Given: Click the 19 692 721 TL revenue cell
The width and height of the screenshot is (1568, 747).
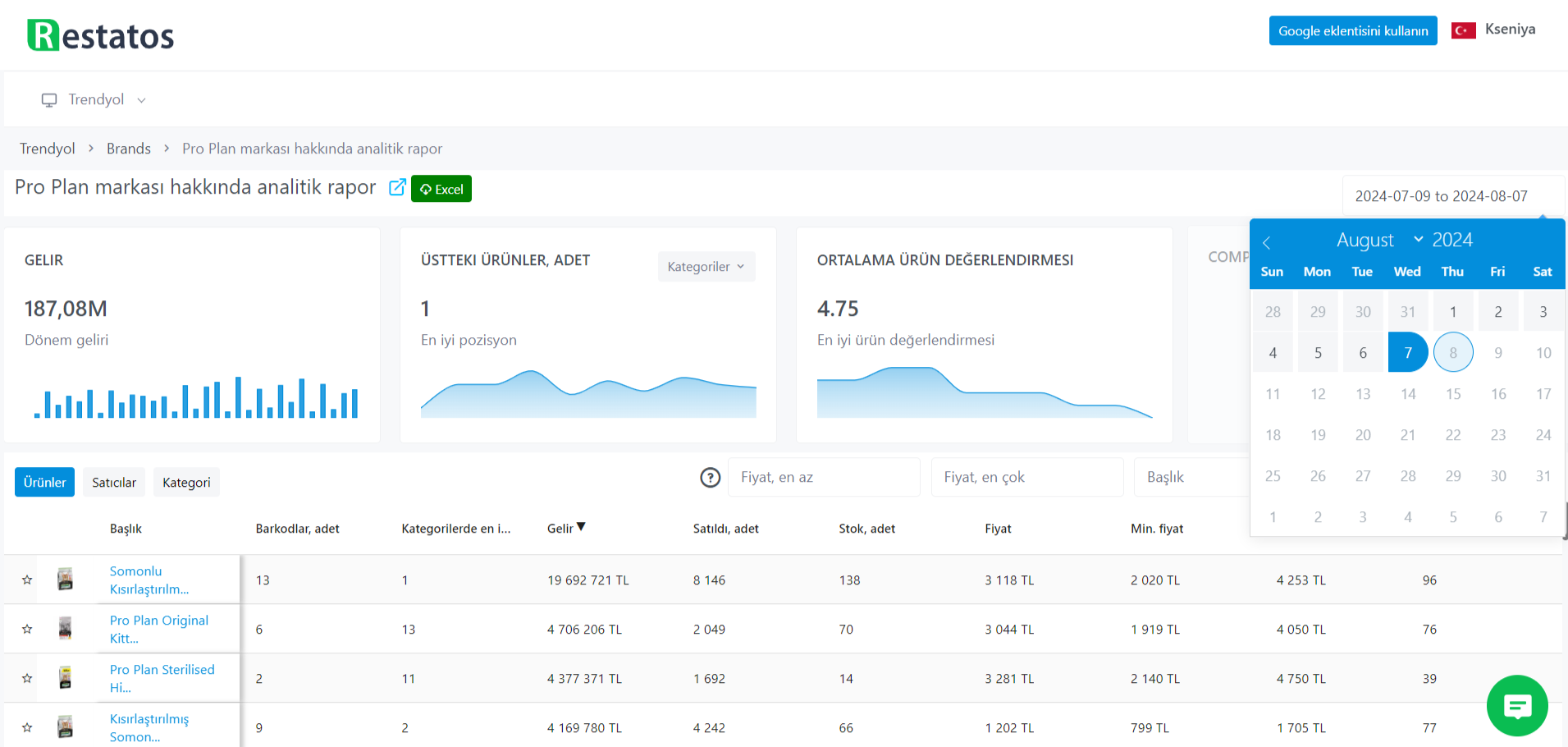Looking at the screenshot, I should tap(588, 580).
